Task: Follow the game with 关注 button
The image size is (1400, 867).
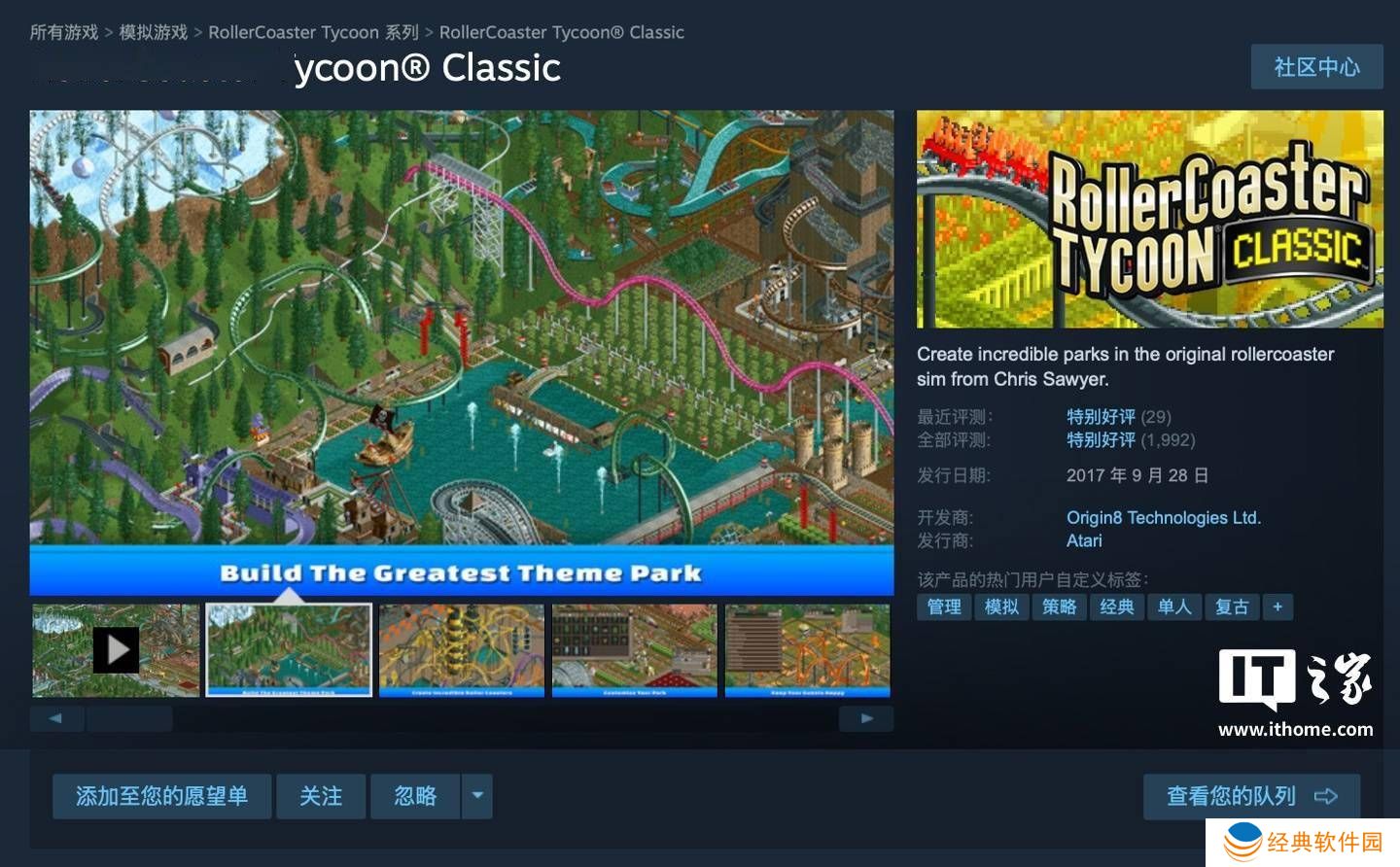Action: (321, 796)
